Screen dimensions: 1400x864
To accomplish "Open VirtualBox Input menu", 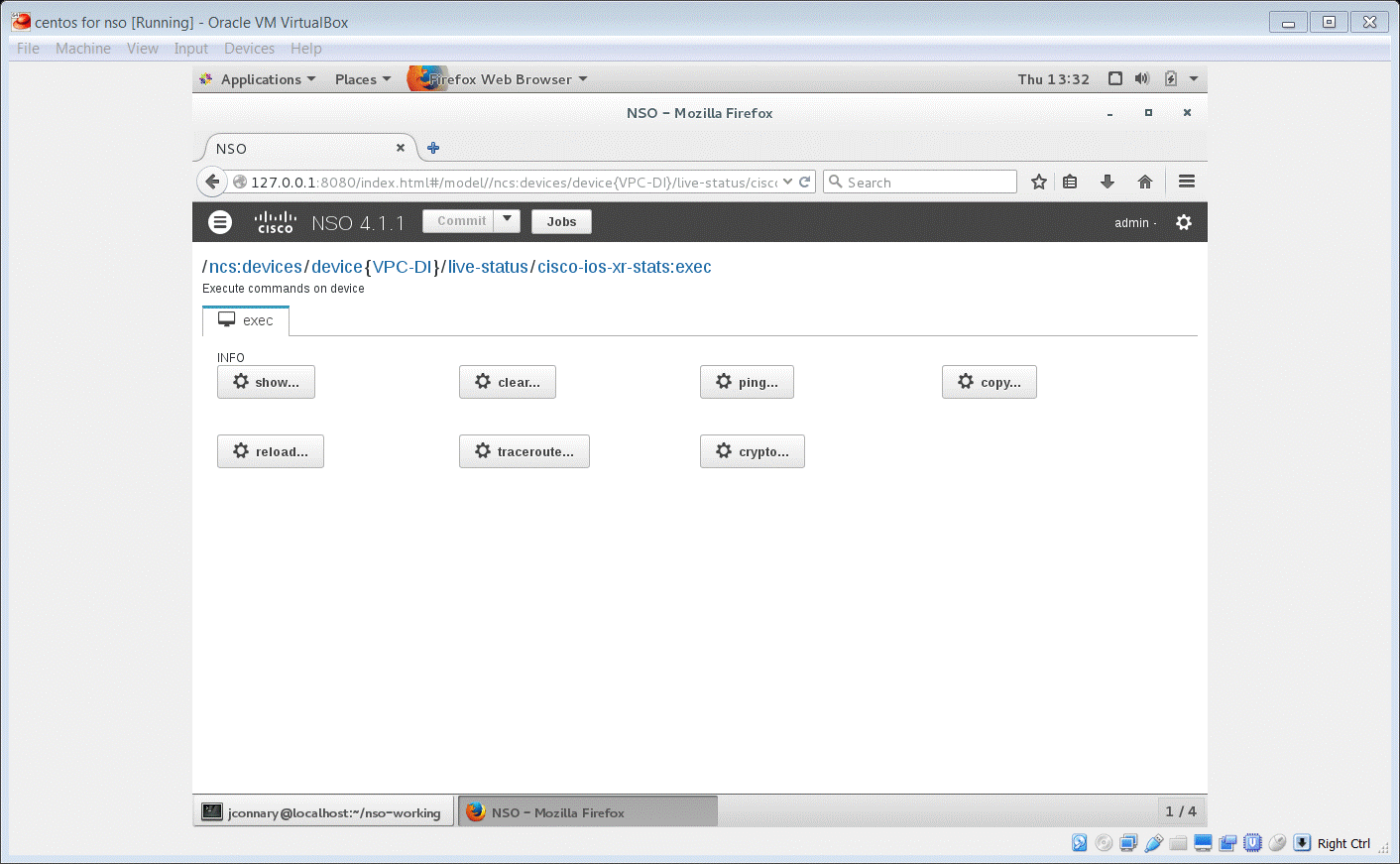I will [x=191, y=49].
